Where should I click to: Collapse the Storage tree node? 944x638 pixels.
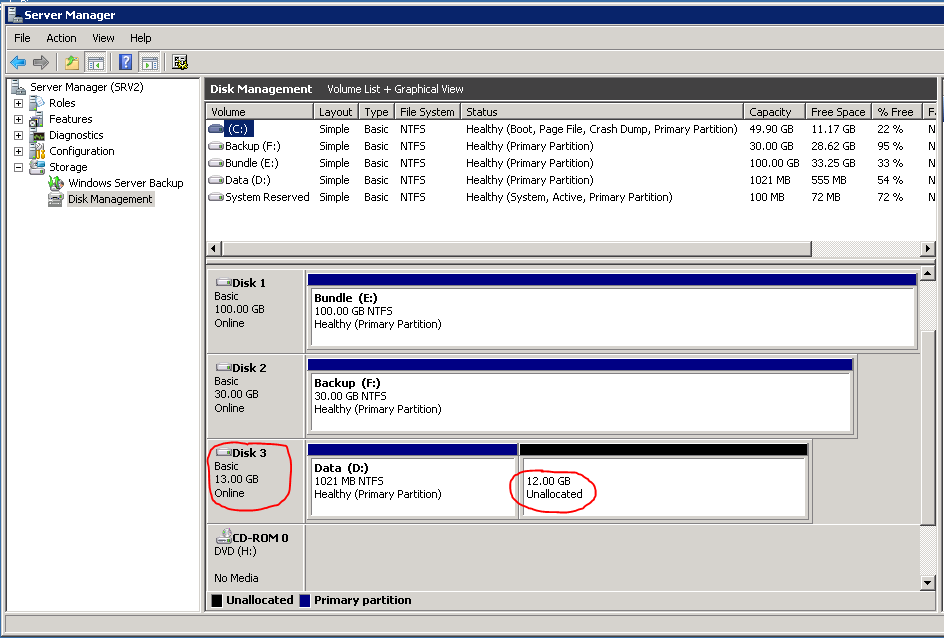[x=19, y=167]
